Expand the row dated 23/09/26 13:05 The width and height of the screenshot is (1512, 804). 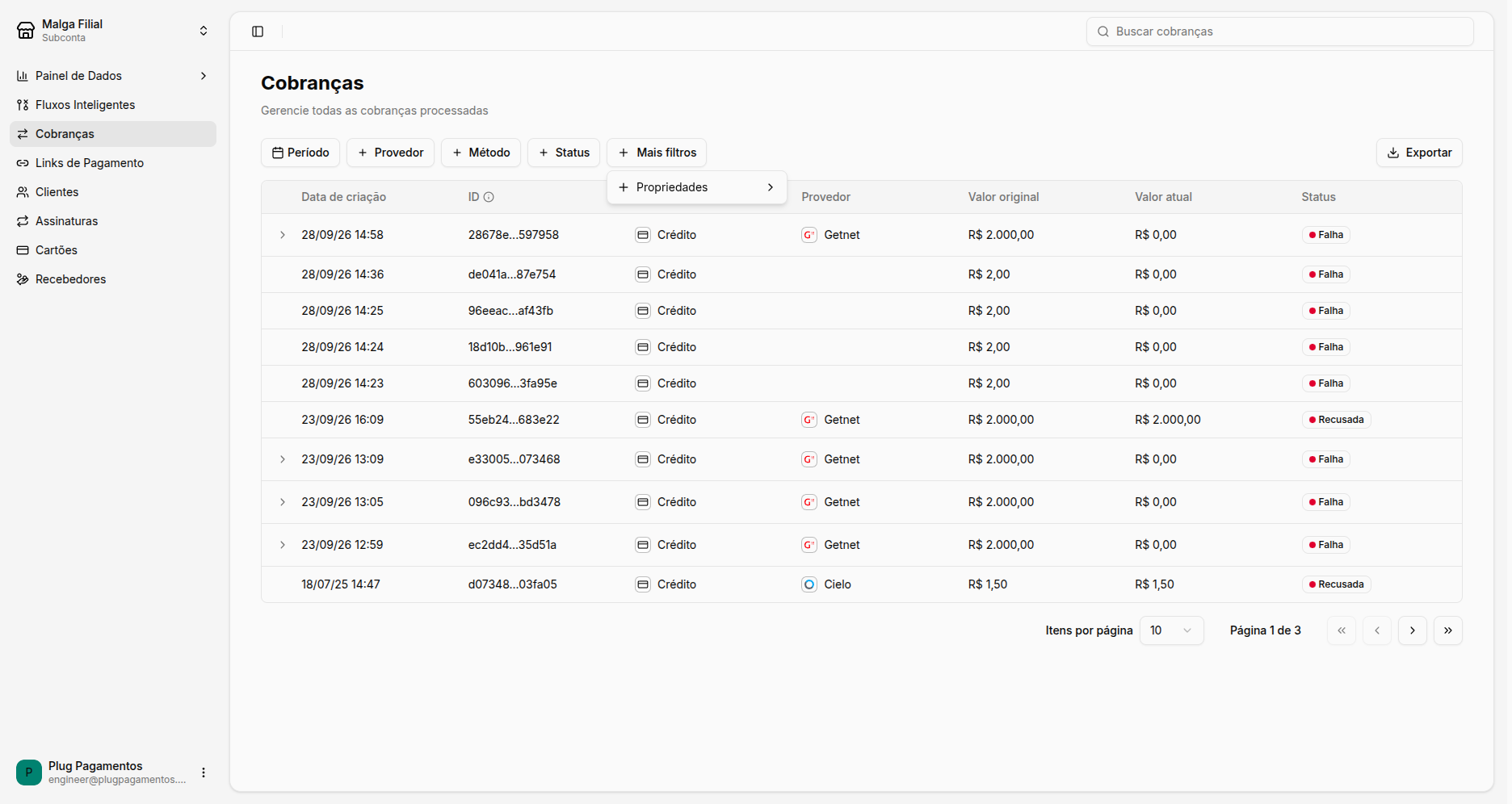[x=282, y=502]
